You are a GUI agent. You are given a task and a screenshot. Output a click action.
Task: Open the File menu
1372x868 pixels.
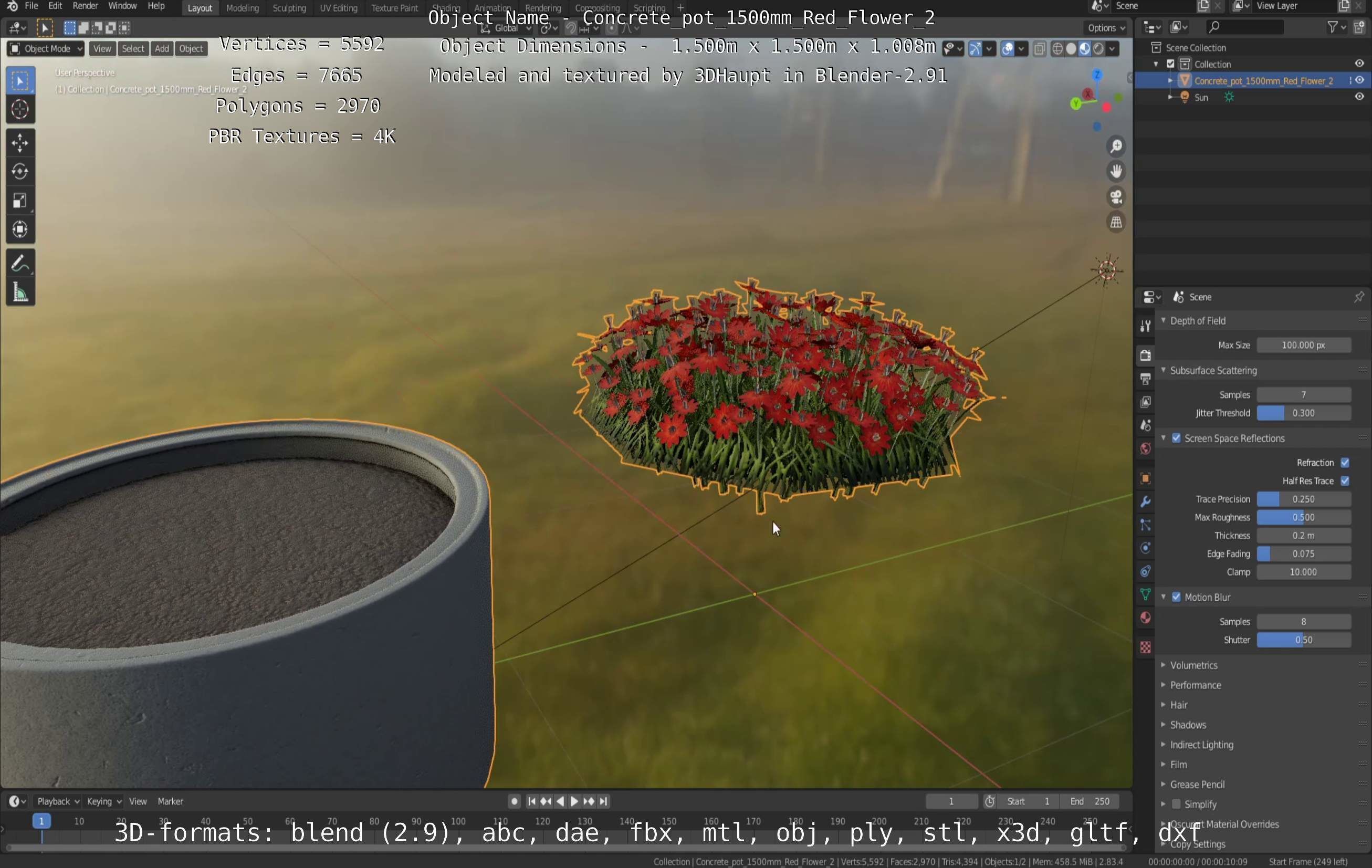pos(32,6)
